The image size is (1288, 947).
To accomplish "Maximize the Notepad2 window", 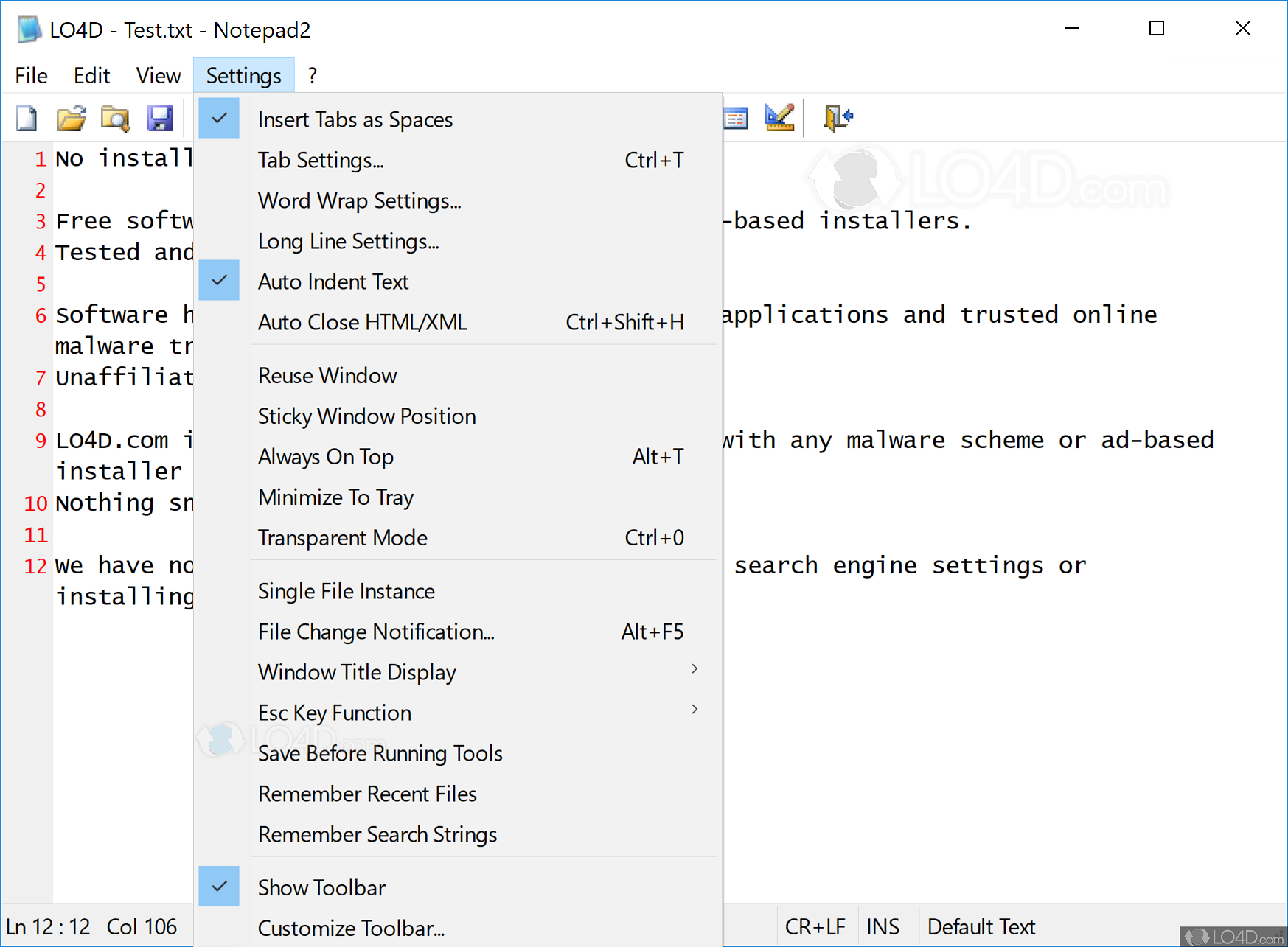I will (1157, 29).
